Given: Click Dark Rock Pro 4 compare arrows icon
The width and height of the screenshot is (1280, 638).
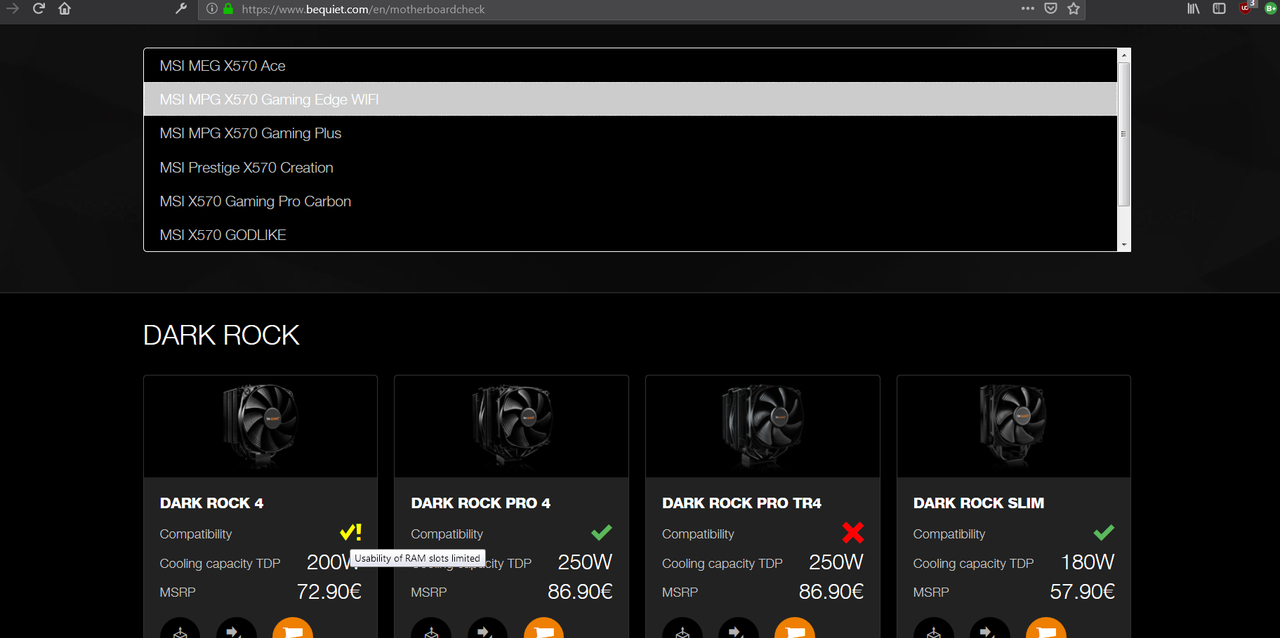Looking at the screenshot, I should point(487,630).
